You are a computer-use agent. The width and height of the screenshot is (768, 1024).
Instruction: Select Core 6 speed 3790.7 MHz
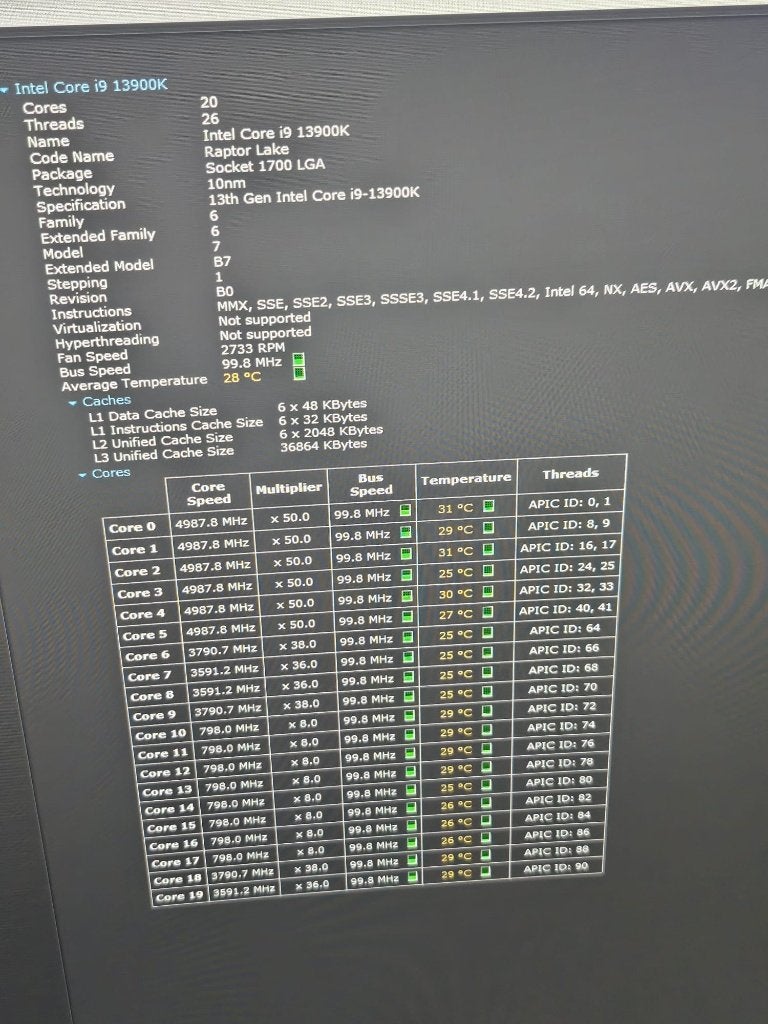point(223,651)
